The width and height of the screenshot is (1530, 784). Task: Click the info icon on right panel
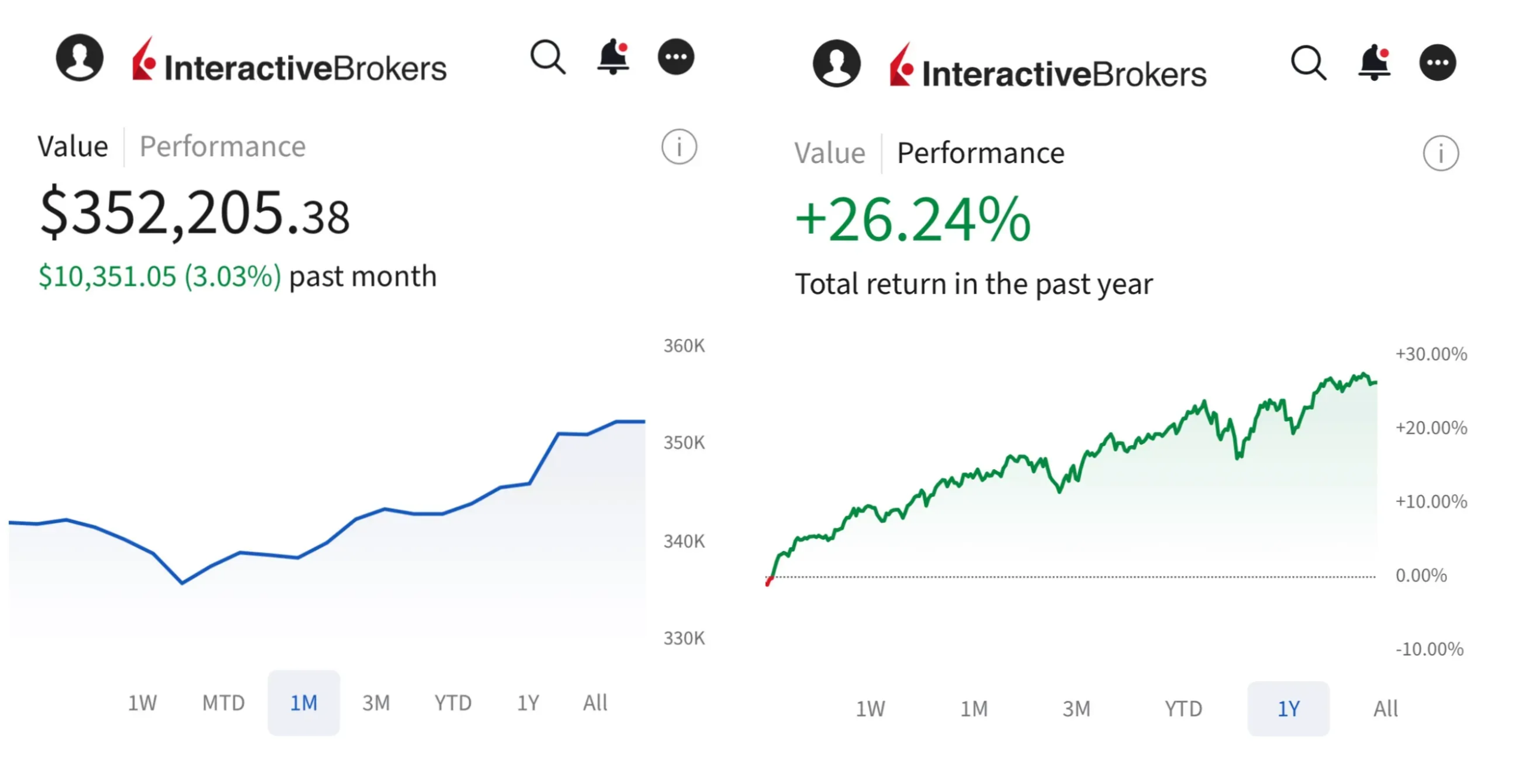1440,154
